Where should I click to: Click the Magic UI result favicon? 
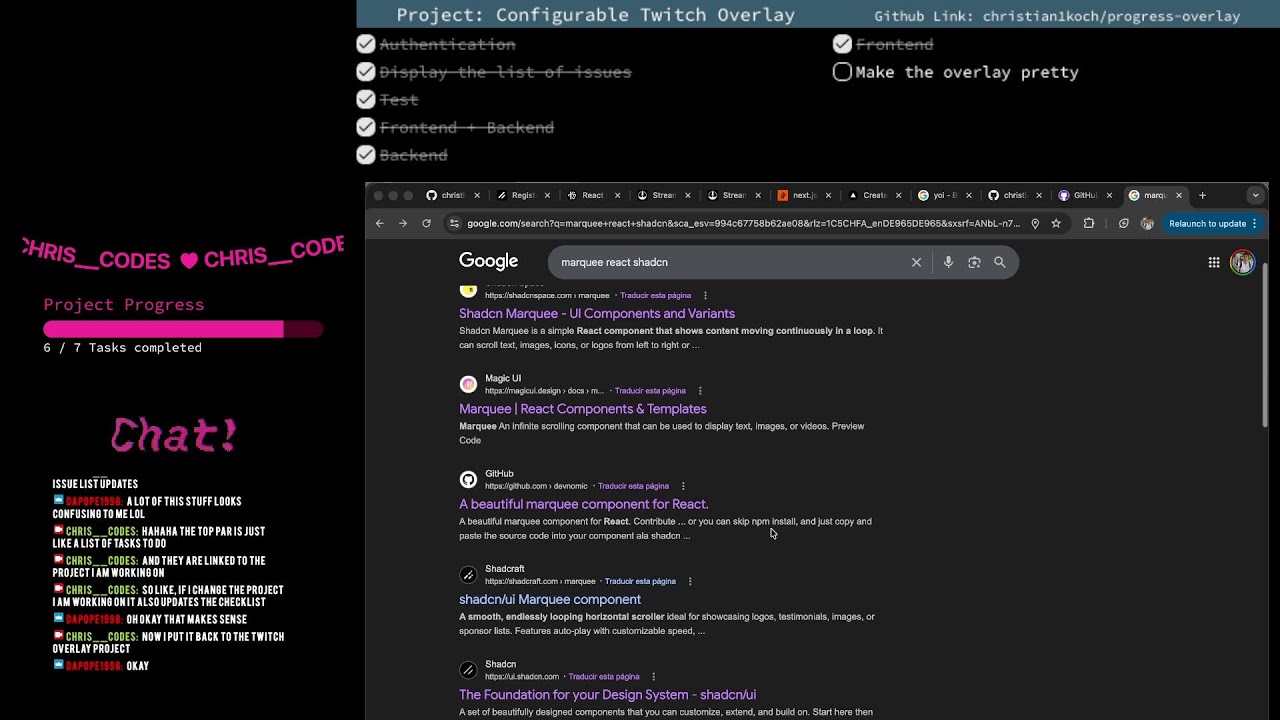tap(468, 384)
